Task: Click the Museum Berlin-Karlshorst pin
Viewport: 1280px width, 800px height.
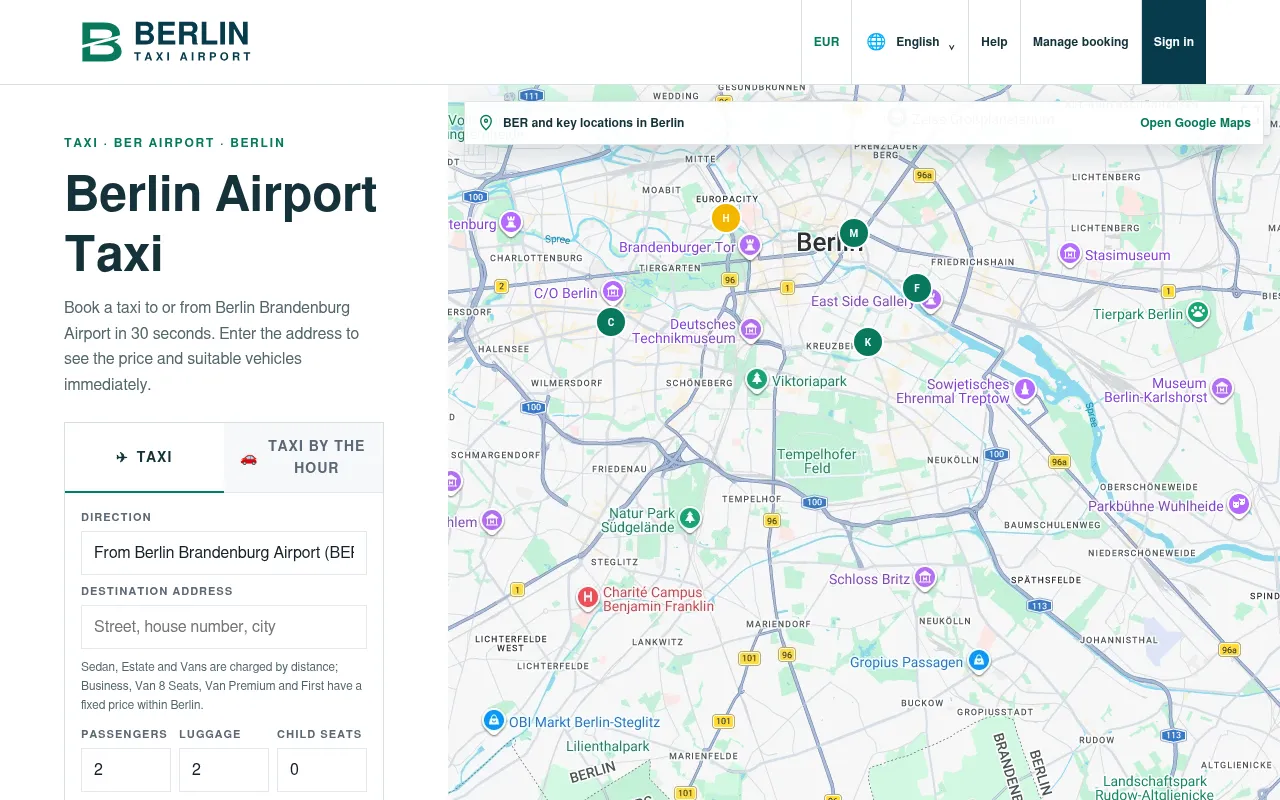Action: (1222, 389)
